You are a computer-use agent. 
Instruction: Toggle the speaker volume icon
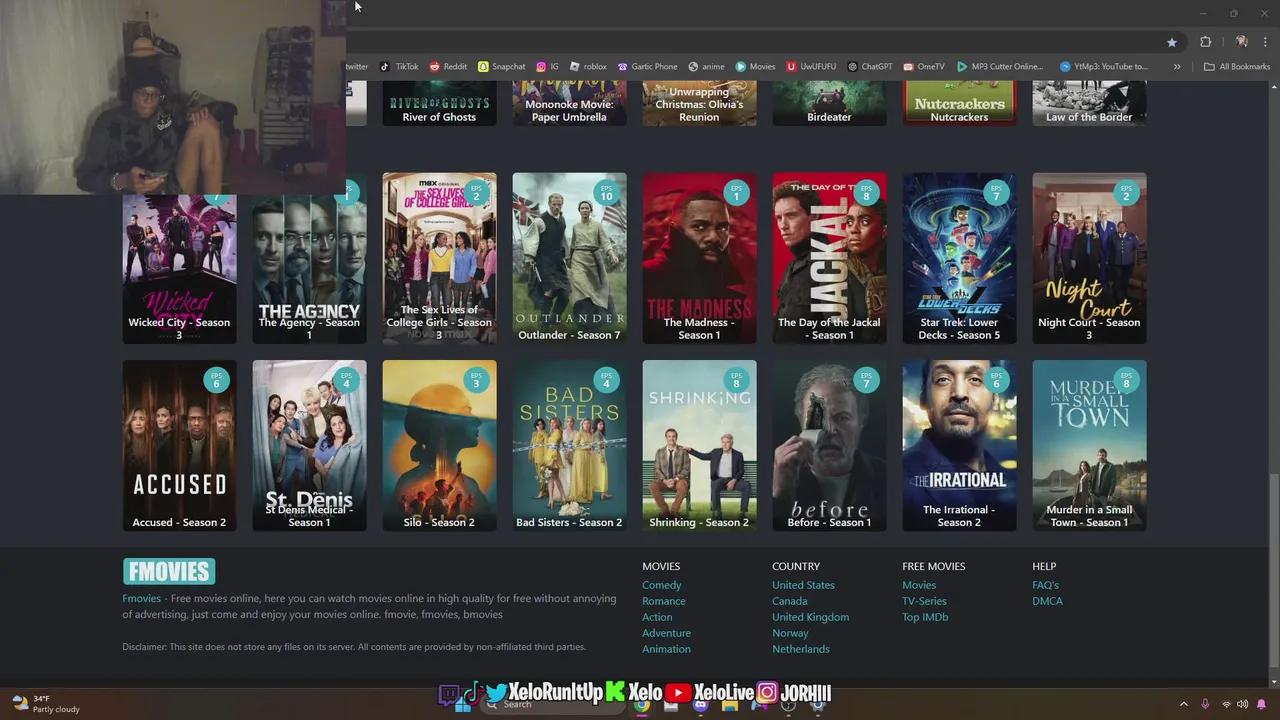(1242, 703)
